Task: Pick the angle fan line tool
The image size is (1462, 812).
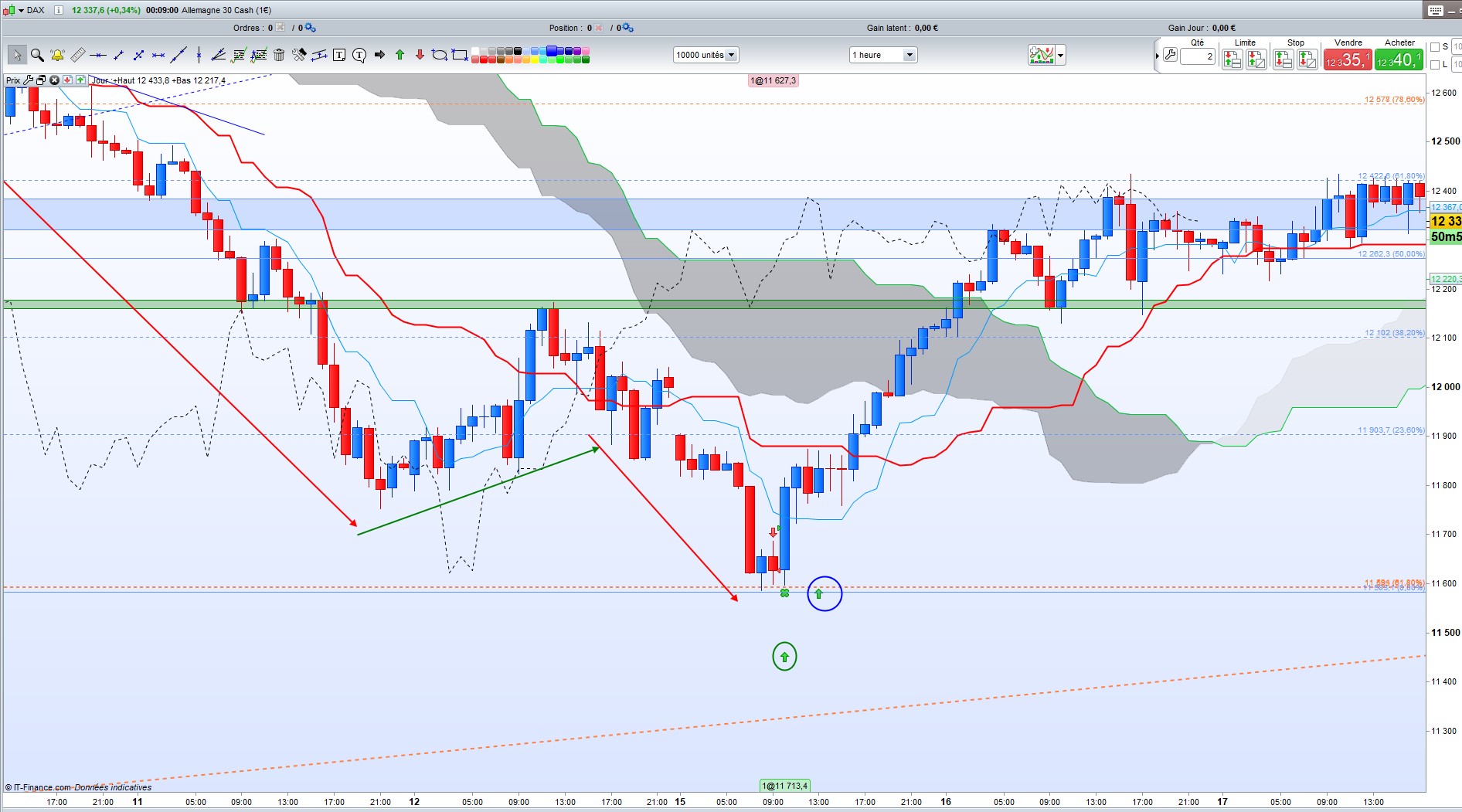Action: [219, 55]
